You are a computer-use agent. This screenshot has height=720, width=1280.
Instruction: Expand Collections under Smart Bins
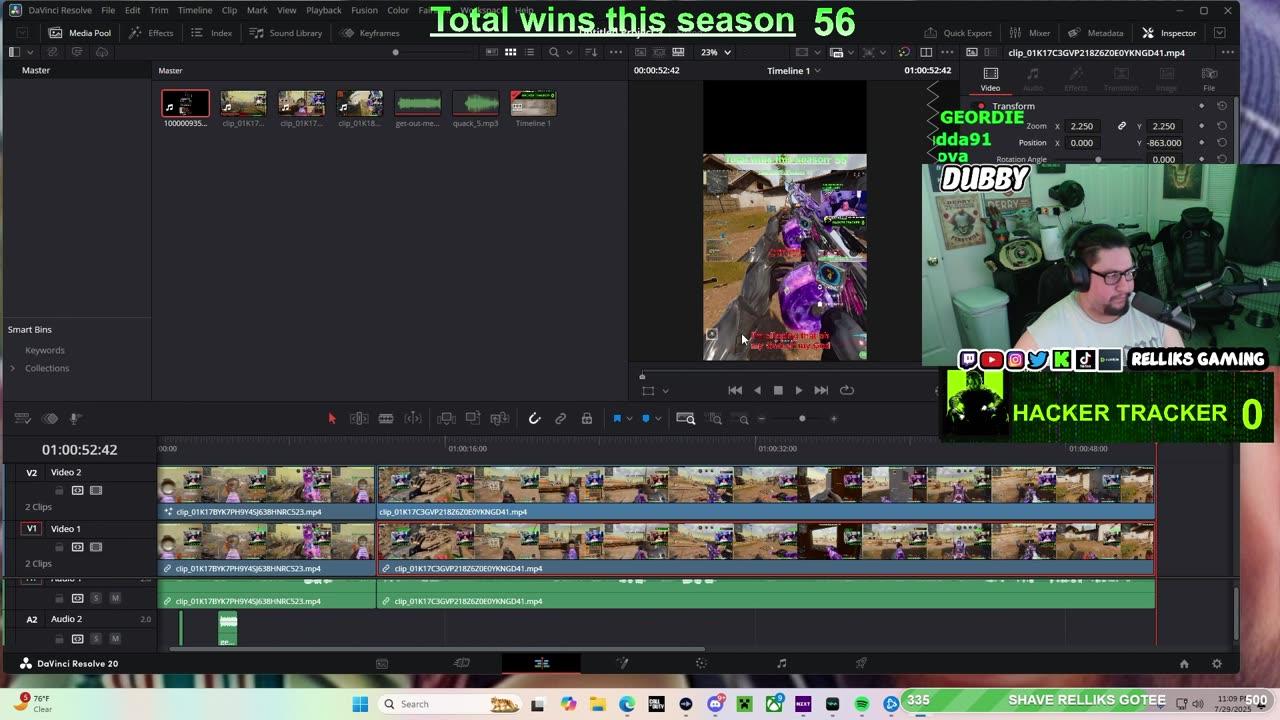tap(12, 368)
